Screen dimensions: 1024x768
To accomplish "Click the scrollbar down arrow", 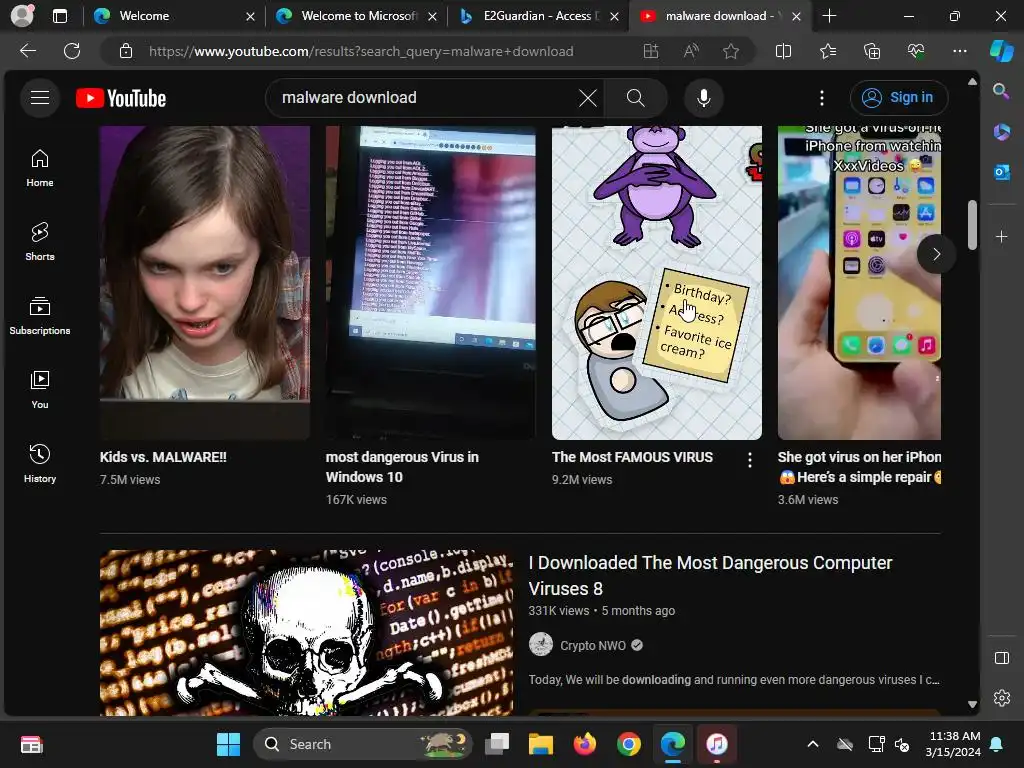I will [972, 704].
